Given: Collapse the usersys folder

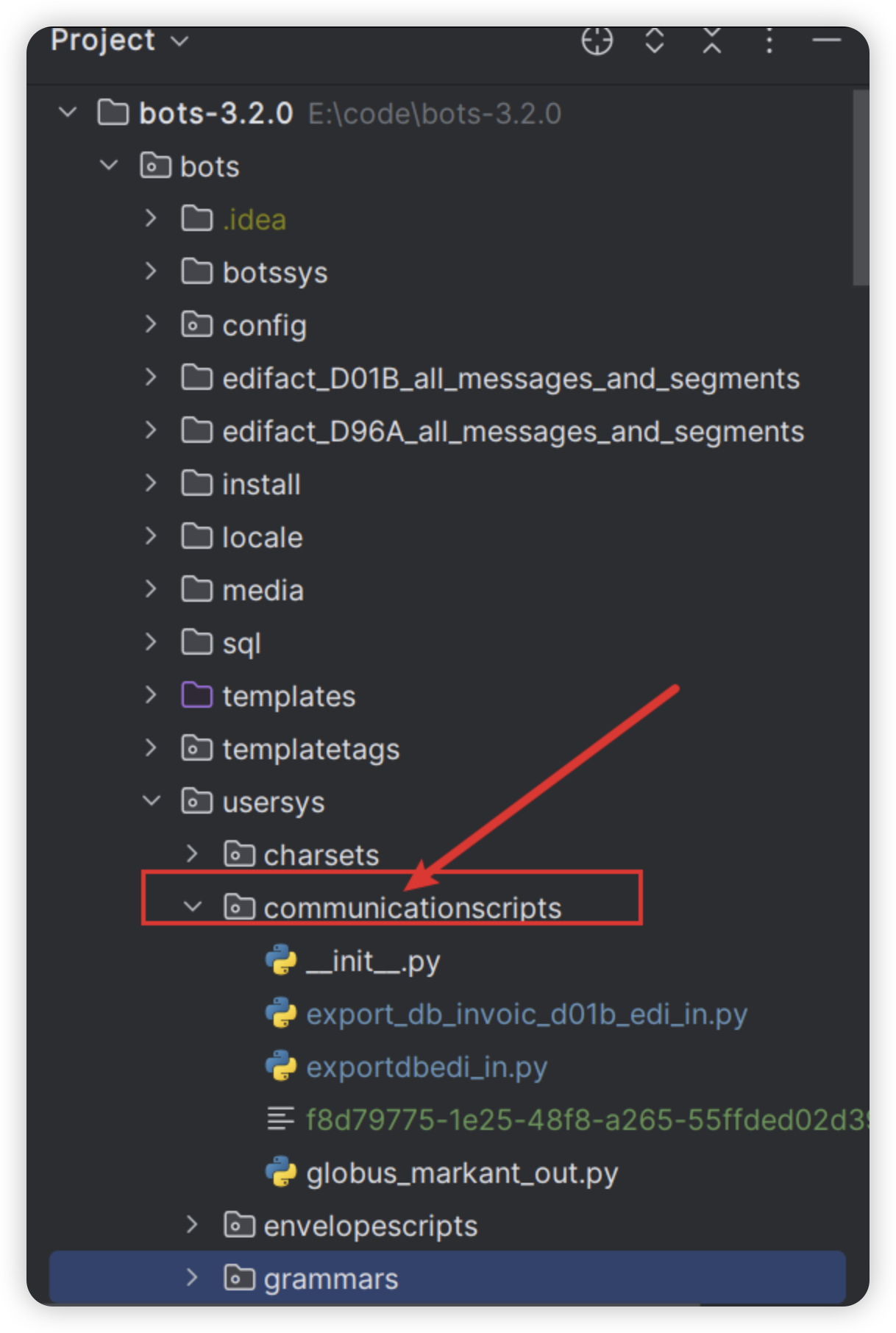Looking at the screenshot, I should [152, 801].
